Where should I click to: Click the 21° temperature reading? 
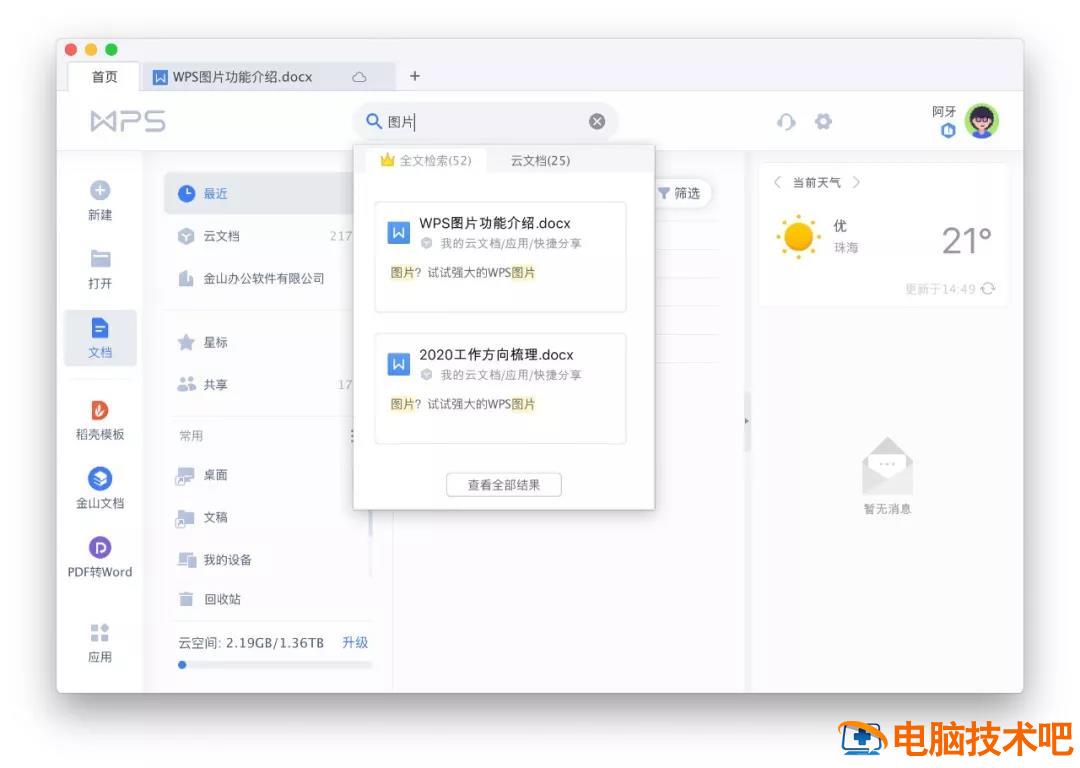click(x=966, y=241)
